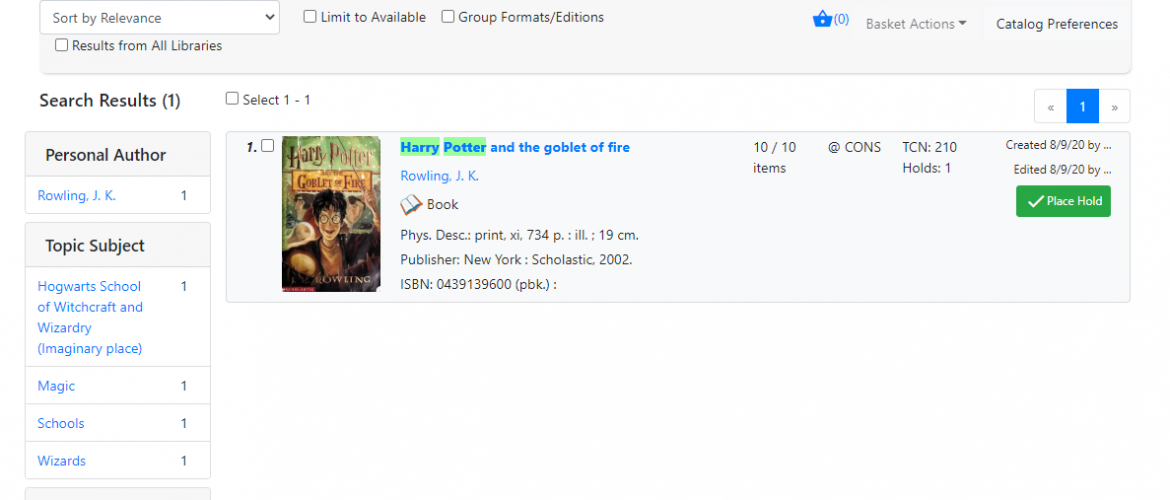Image resolution: width=1170 pixels, height=500 pixels.
Task: Click the book format icon
Action: pyautogui.click(x=411, y=204)
